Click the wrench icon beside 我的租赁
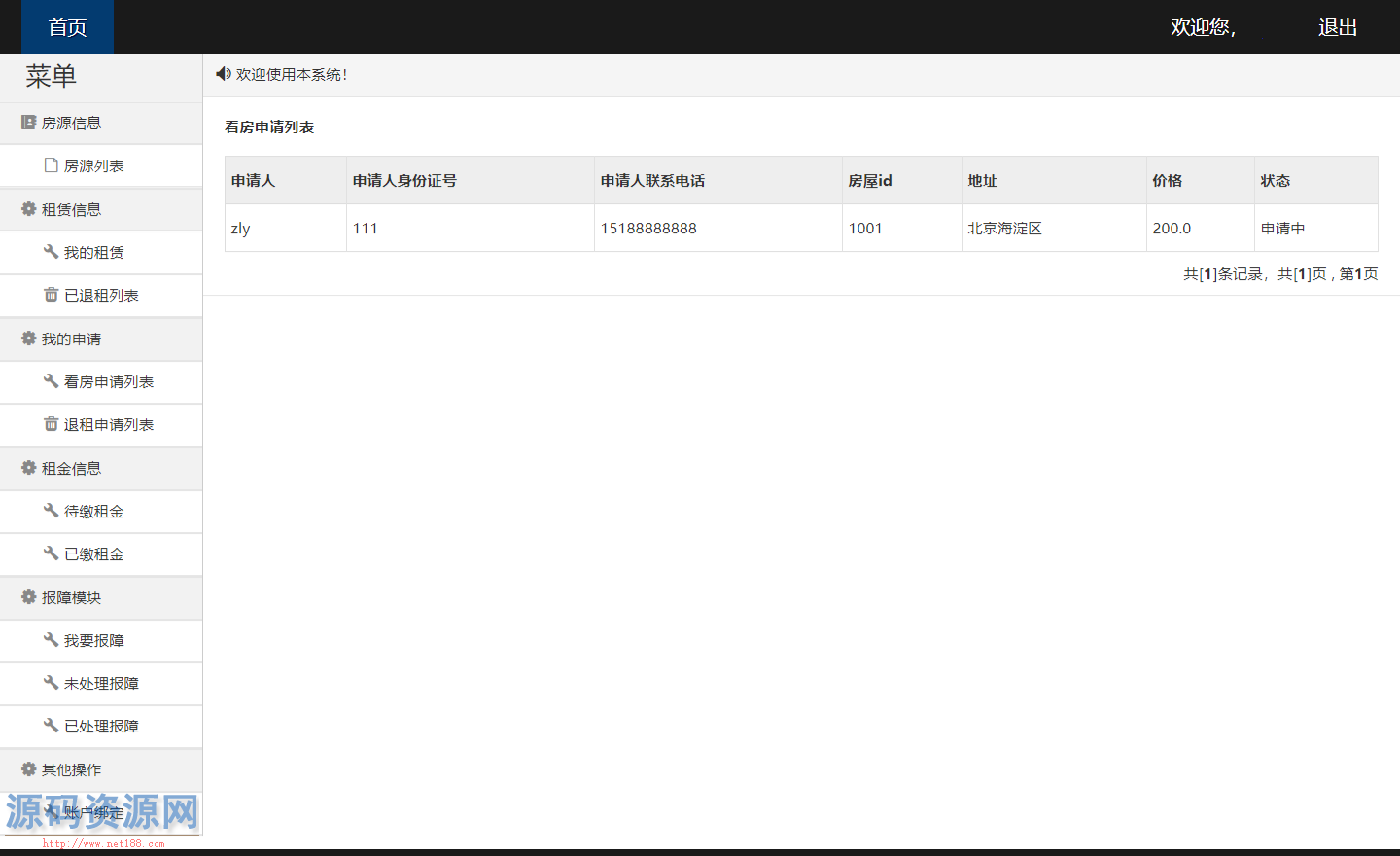This screenshot has width=1400, height=856. coord(51,252)
